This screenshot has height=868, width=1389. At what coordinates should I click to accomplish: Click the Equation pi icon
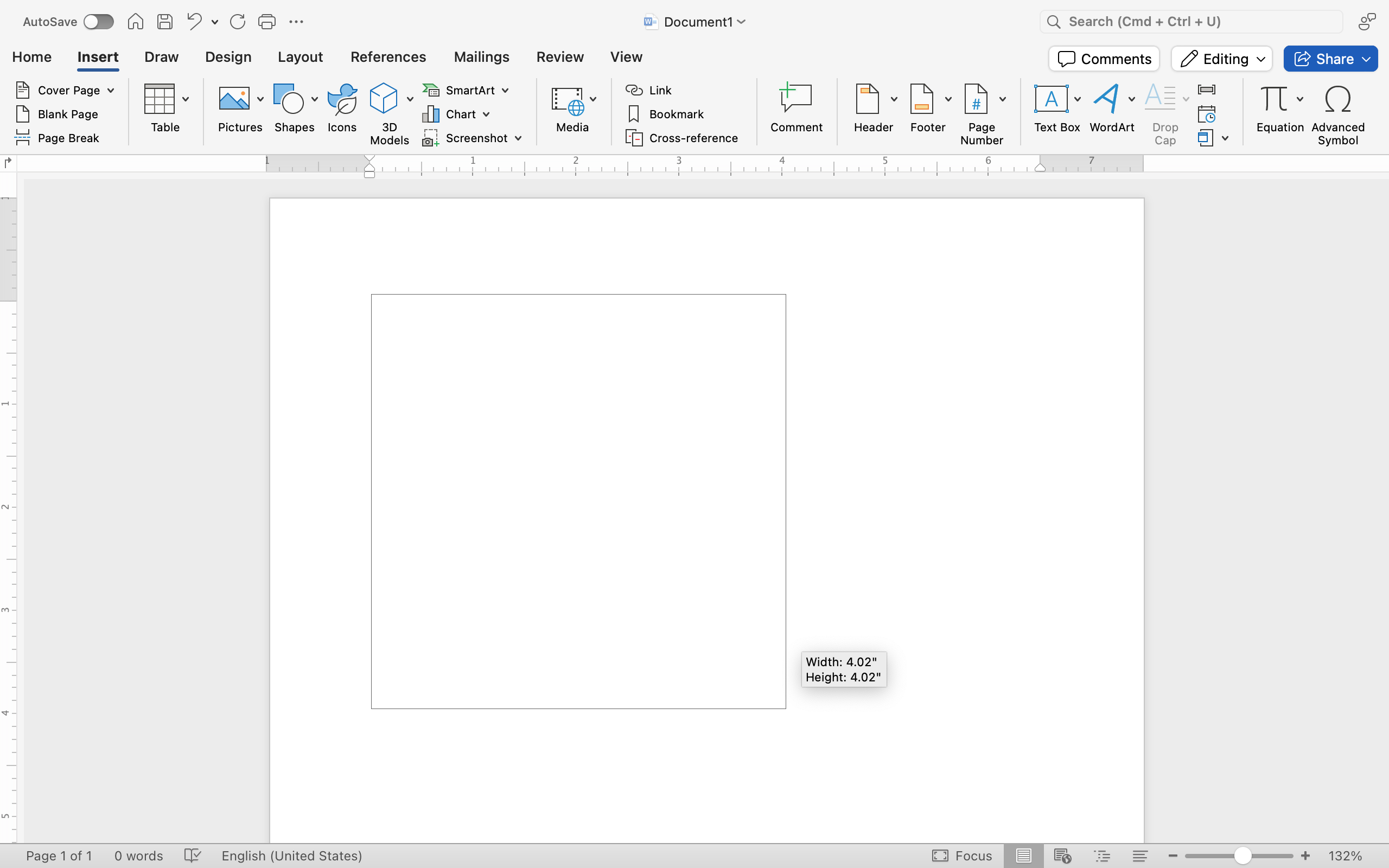(x=1273, y=99)
